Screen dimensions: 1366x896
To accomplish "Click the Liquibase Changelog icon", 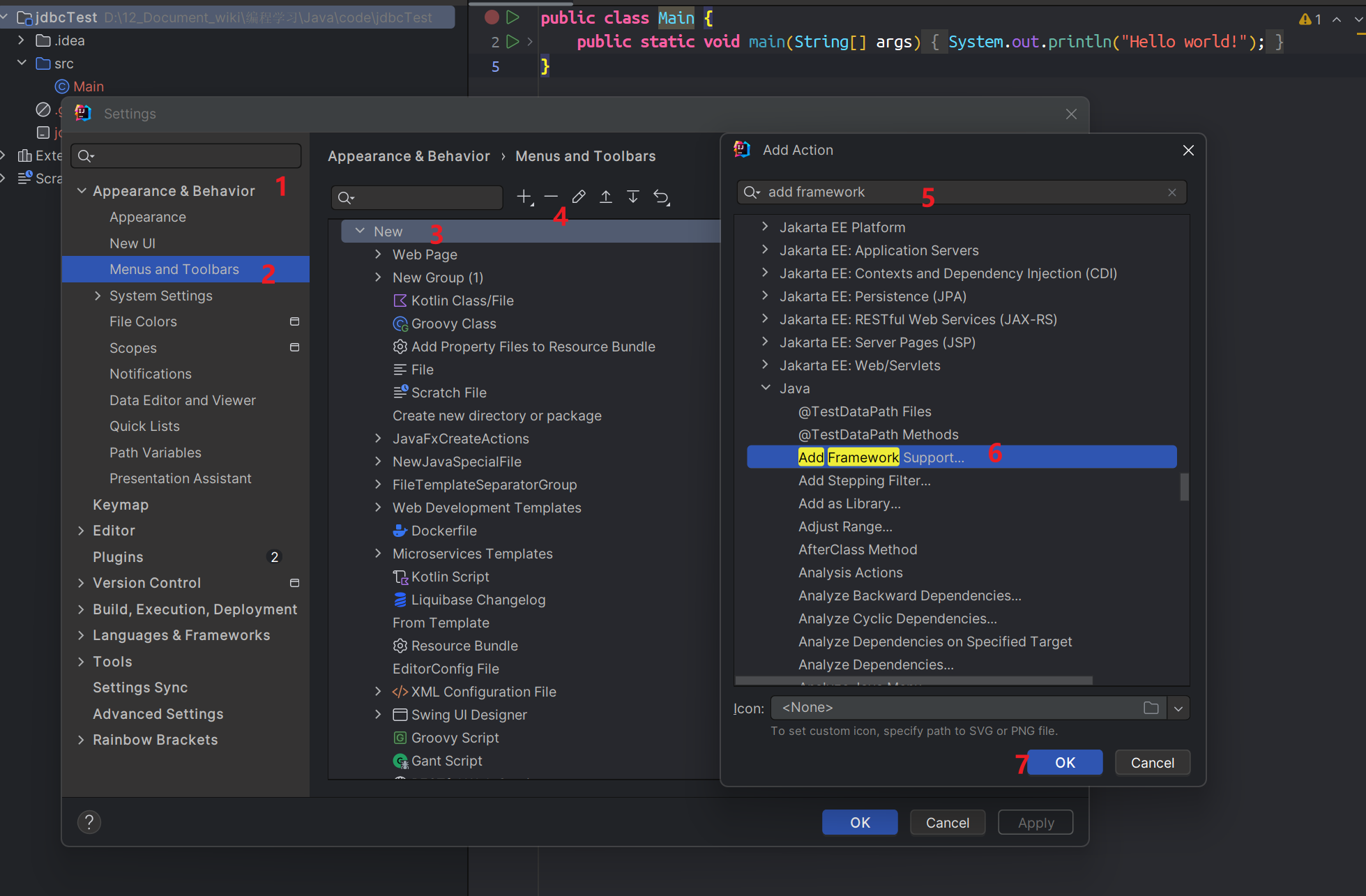I will click(400, 600).
